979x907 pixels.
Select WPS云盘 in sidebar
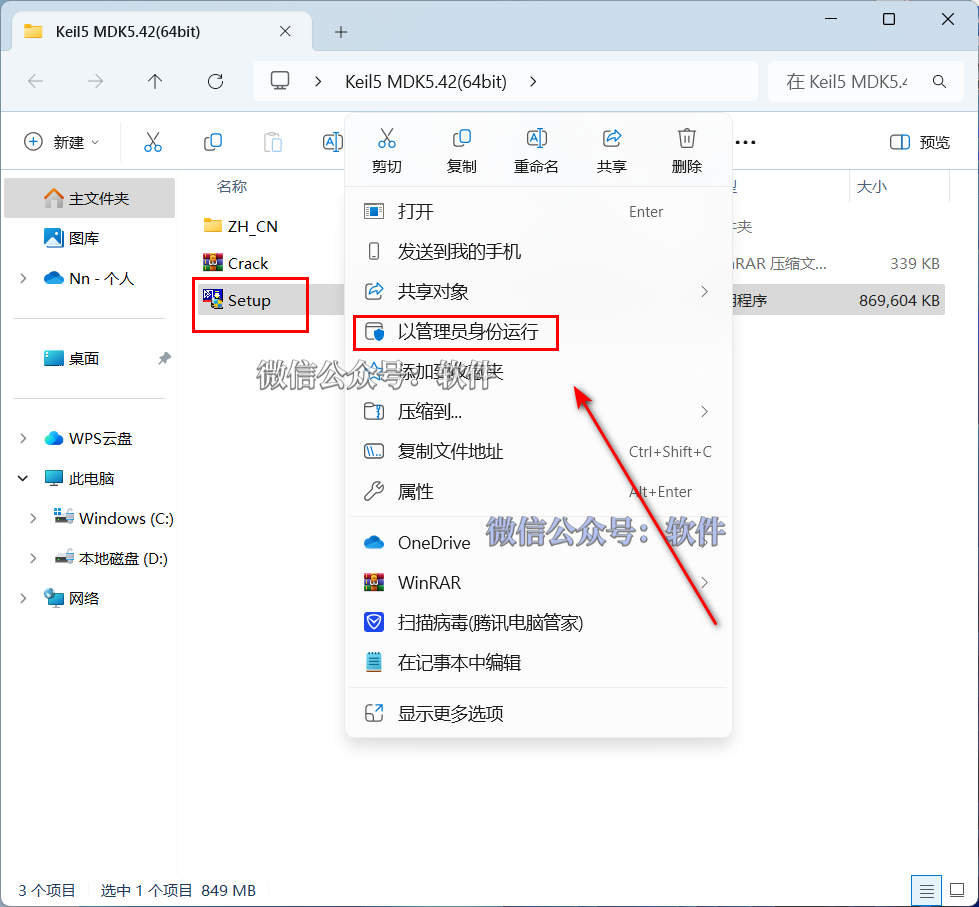89,438
